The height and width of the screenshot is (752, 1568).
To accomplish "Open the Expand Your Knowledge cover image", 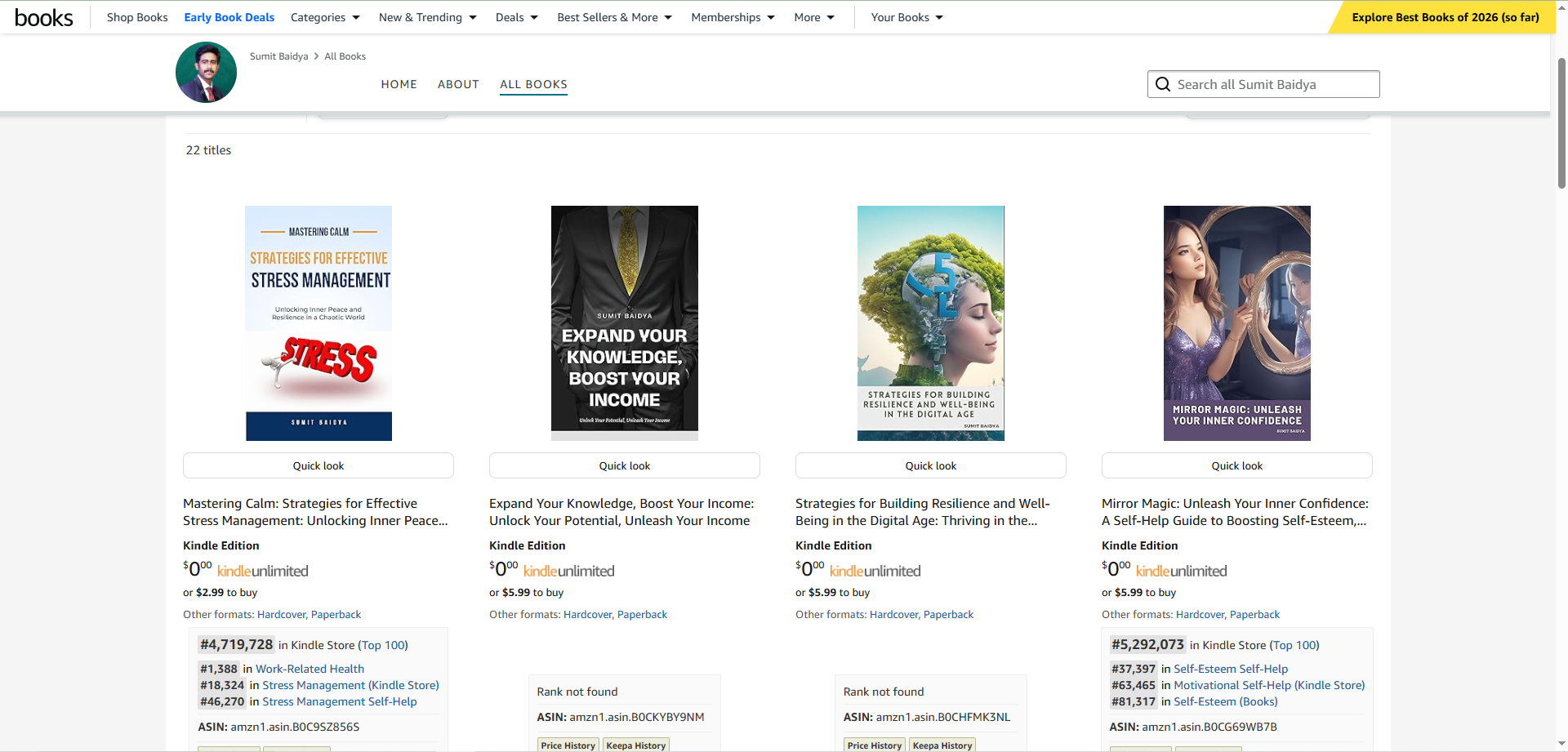I will click(x=625, y=323).
